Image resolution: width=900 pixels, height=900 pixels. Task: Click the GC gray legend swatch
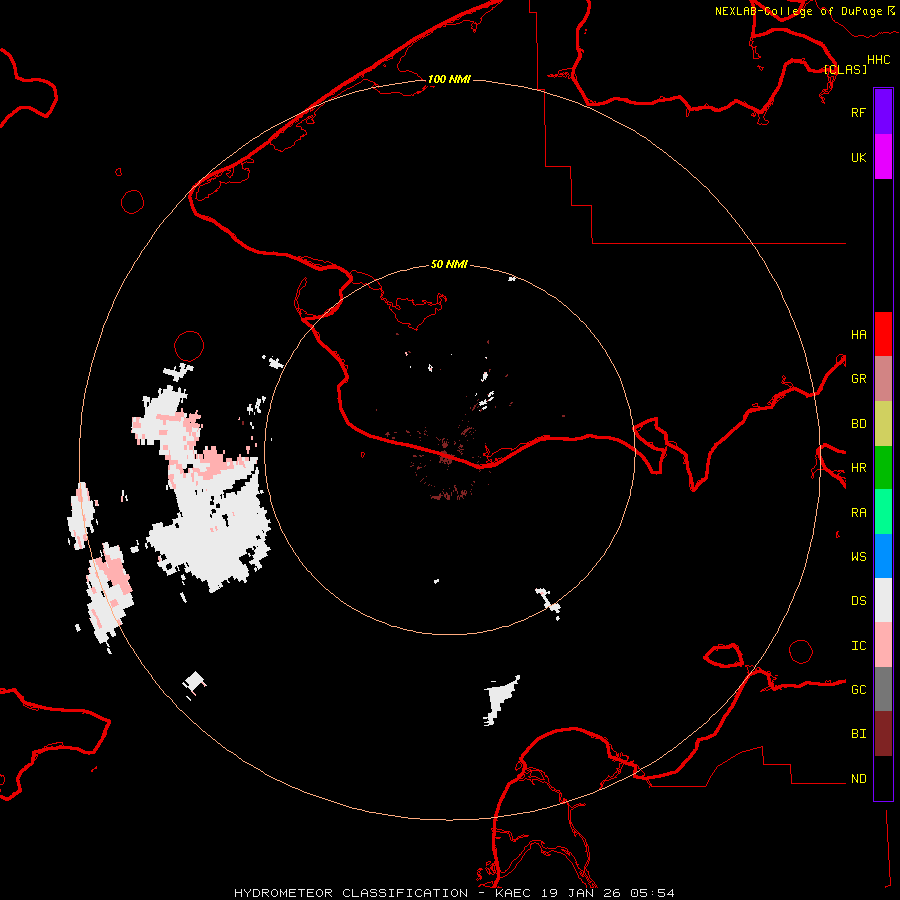(883, 689)
